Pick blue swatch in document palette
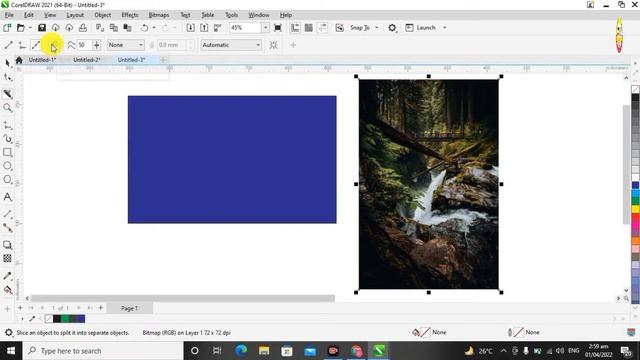Image resolution: width=640 pixels, height=360 pixels. (x=81, y=319)
